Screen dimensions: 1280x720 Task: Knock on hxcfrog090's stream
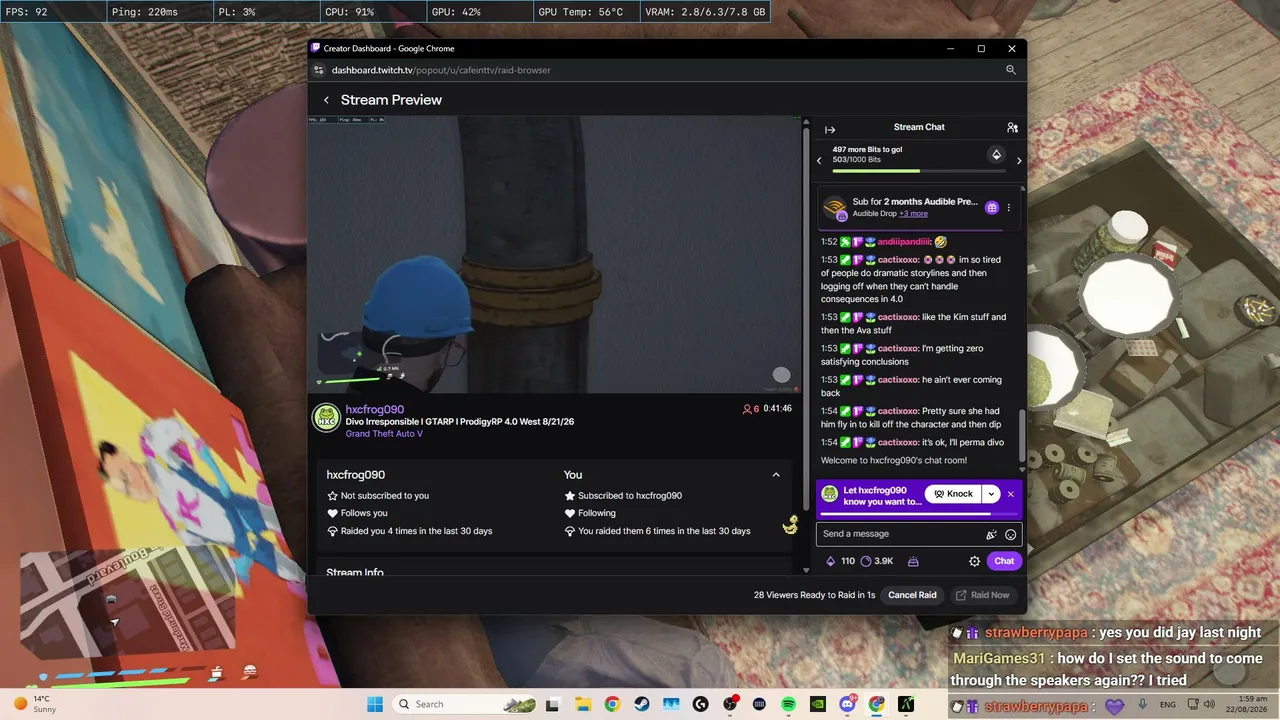(x=953, y=494)
